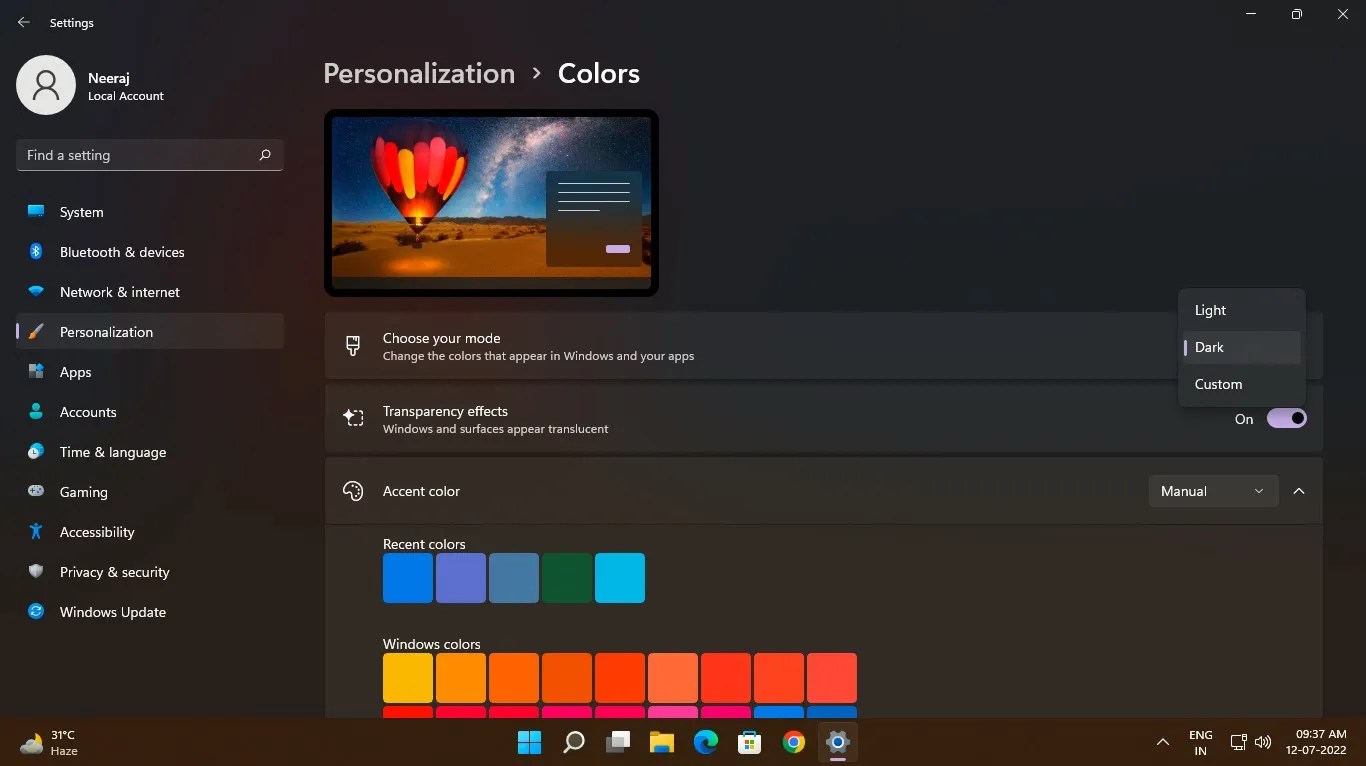Open the Accent color Manual dropdown
Screen dimensions: 1366x766
point(1212,491)
